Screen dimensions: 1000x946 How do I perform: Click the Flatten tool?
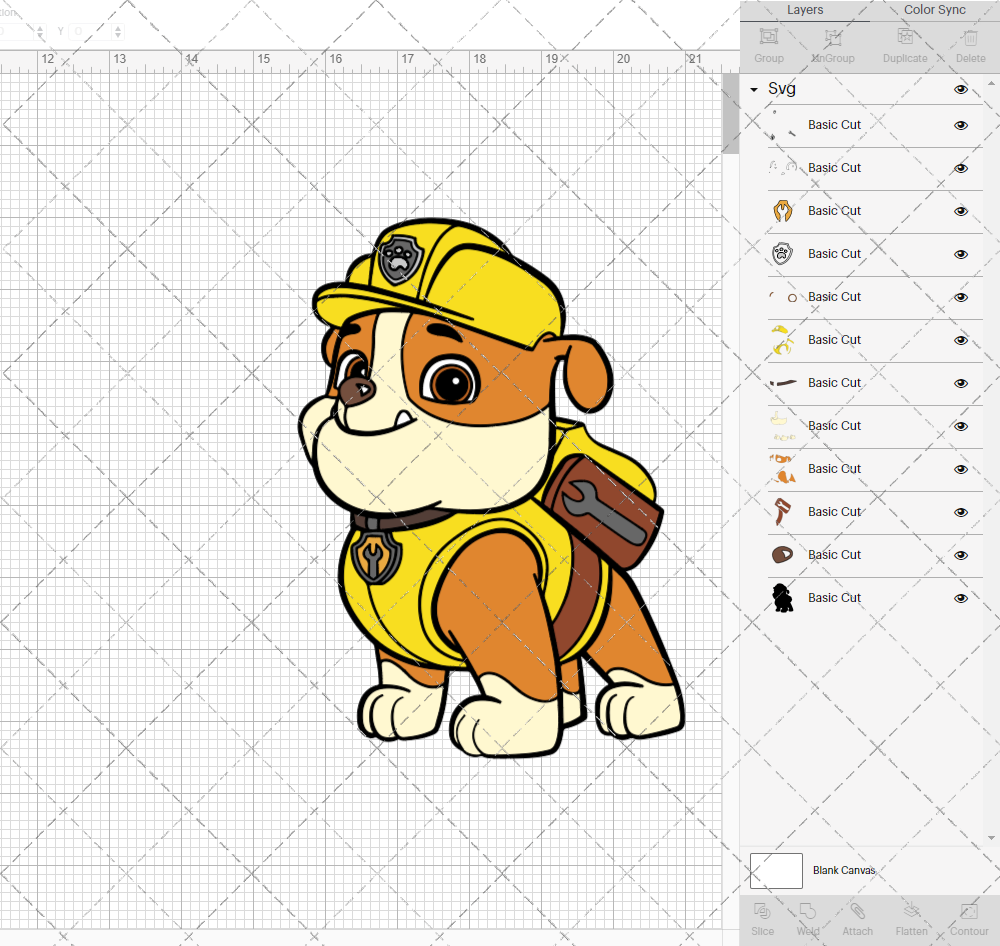911,911
